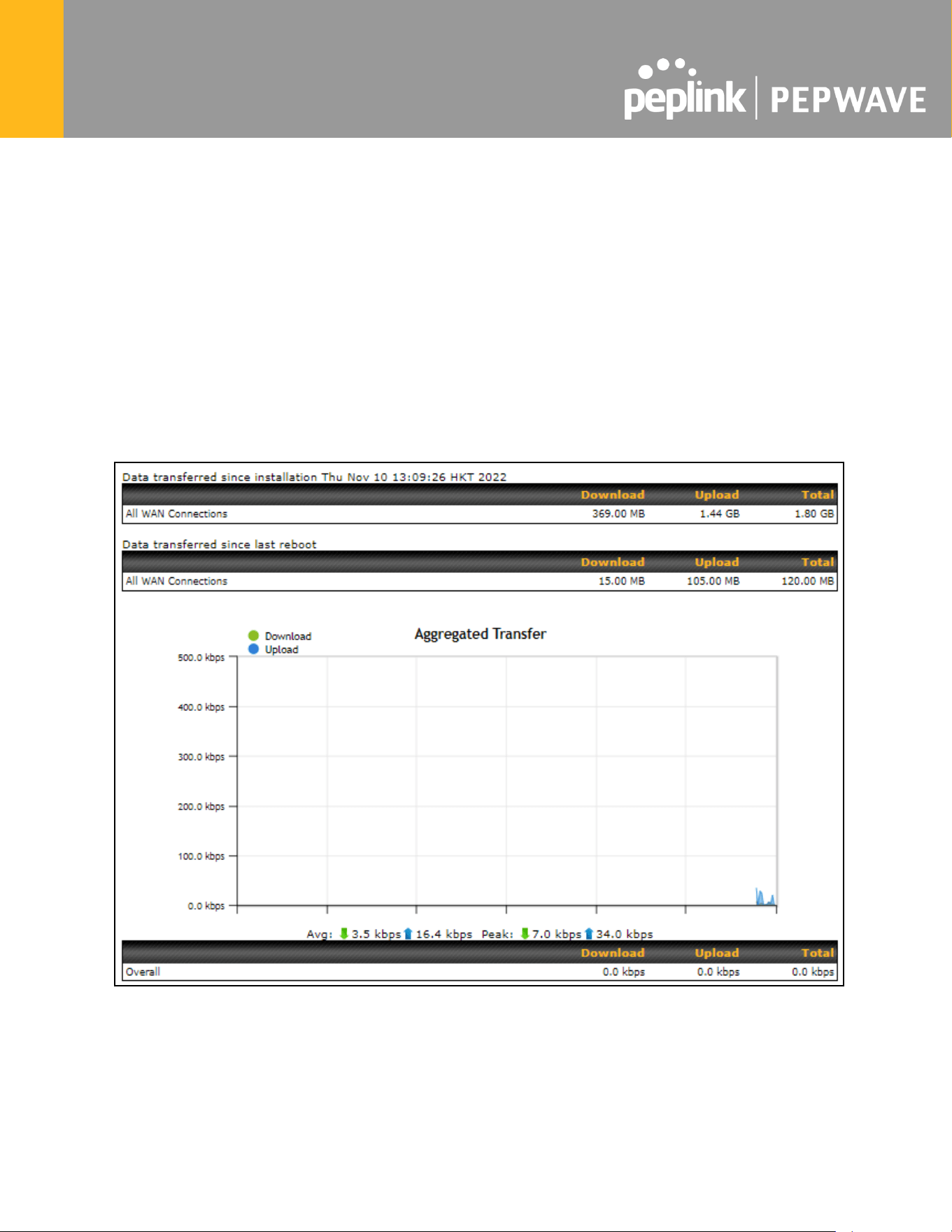Click the blue average upload arrow icon
The height and width of the screenshot is (1232, 952).
408,933
